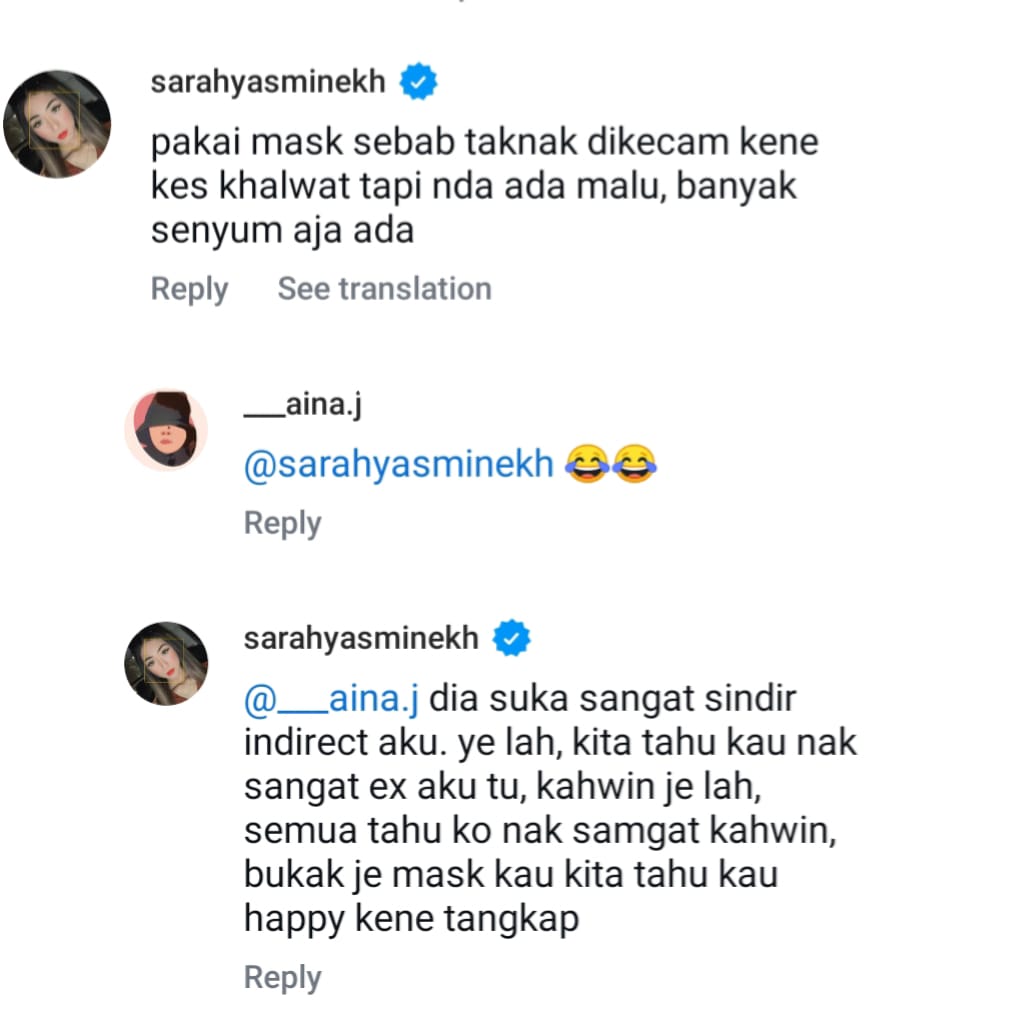Select the 'senyum aja ada' text line
Image resolution: width=1035 pixels, height=1033 pixels.
283,230
